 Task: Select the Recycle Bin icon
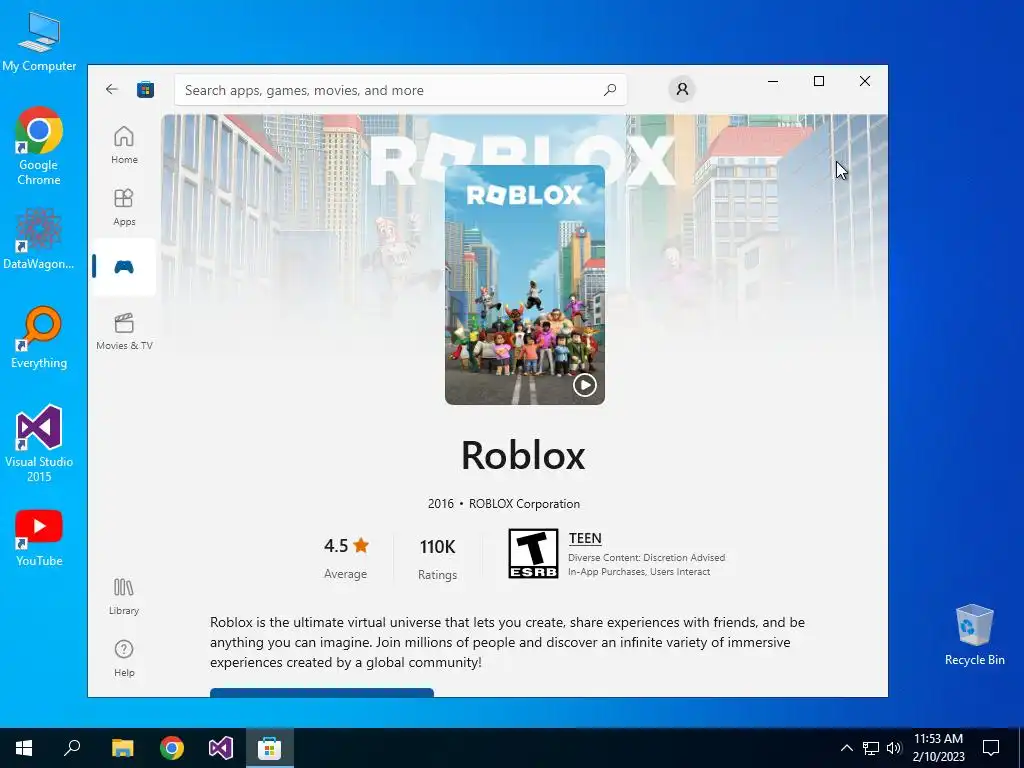point(974,635)
